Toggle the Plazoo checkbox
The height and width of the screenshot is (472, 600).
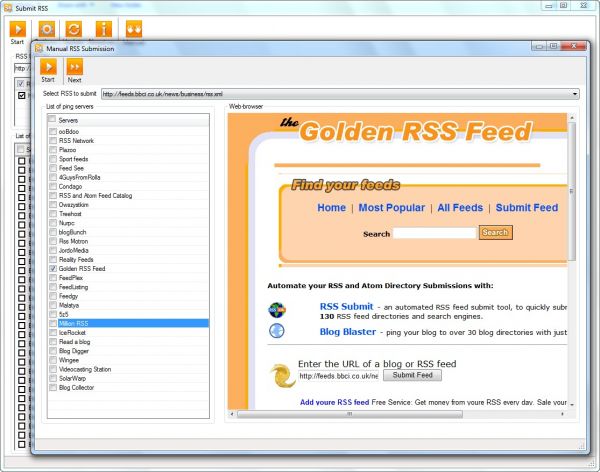click(x=53, y=150)
